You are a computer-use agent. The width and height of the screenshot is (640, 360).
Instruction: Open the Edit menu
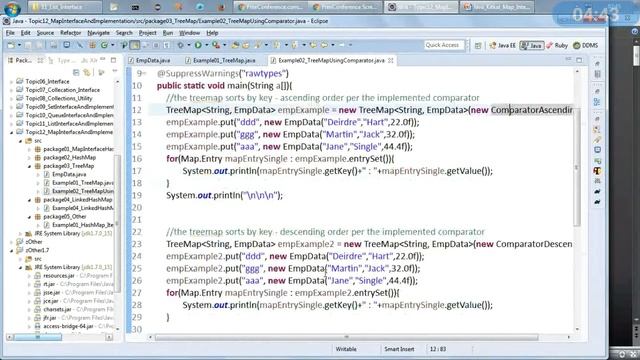click(x=26, y=33)
